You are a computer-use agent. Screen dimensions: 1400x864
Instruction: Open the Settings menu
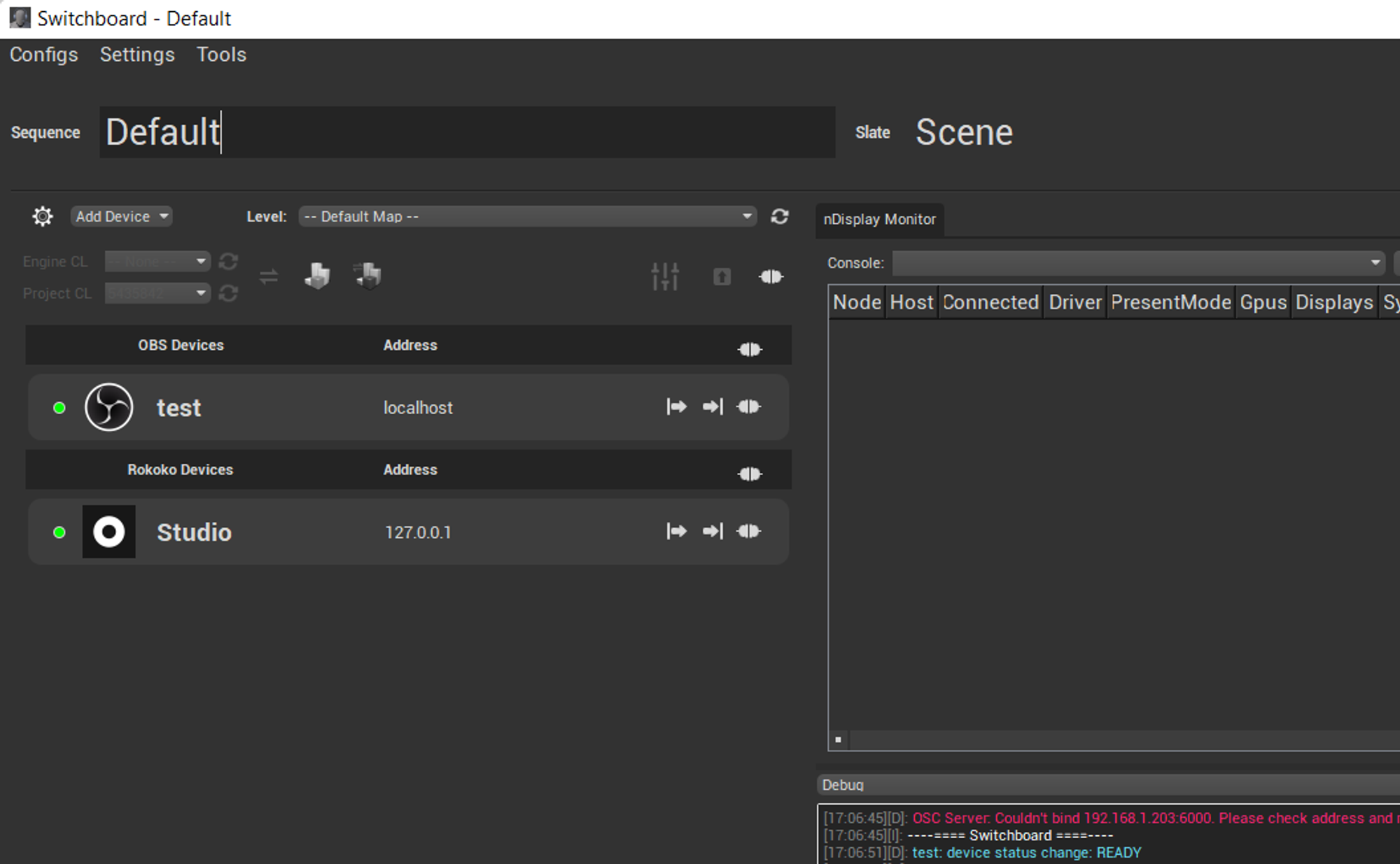137,55
